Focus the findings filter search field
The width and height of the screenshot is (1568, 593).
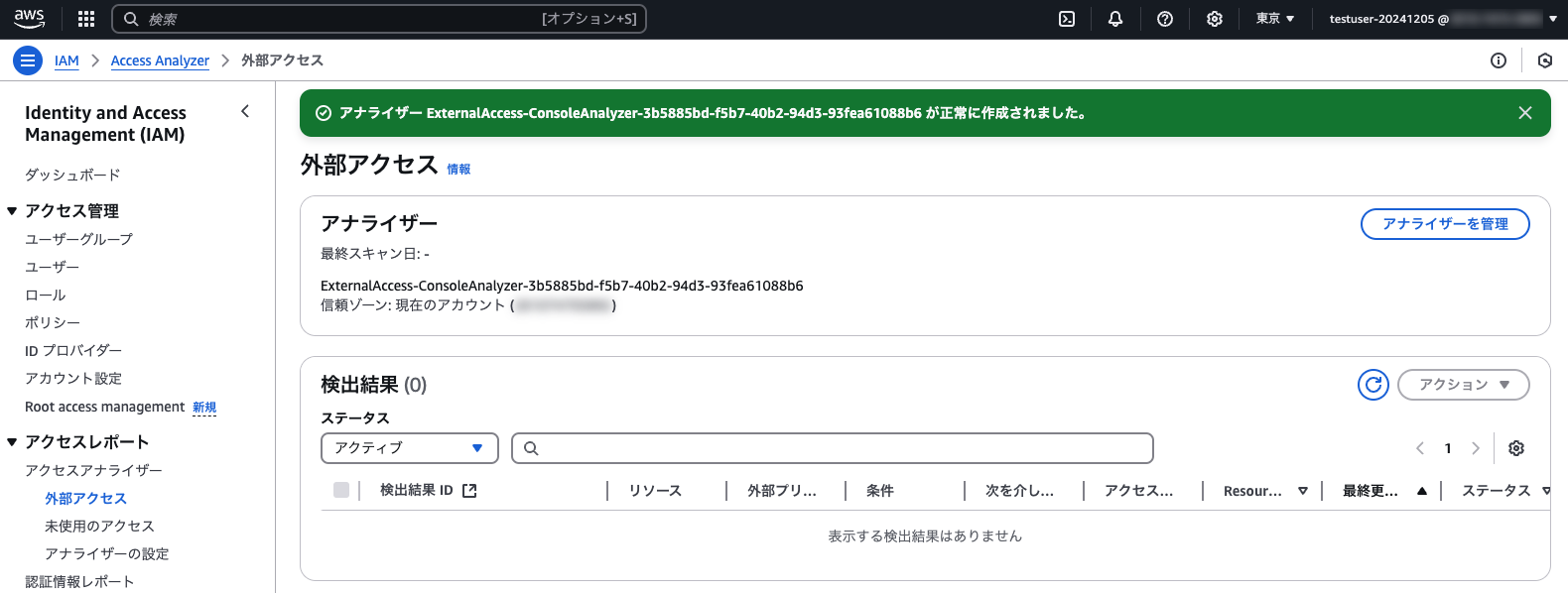tap(833, 448)
